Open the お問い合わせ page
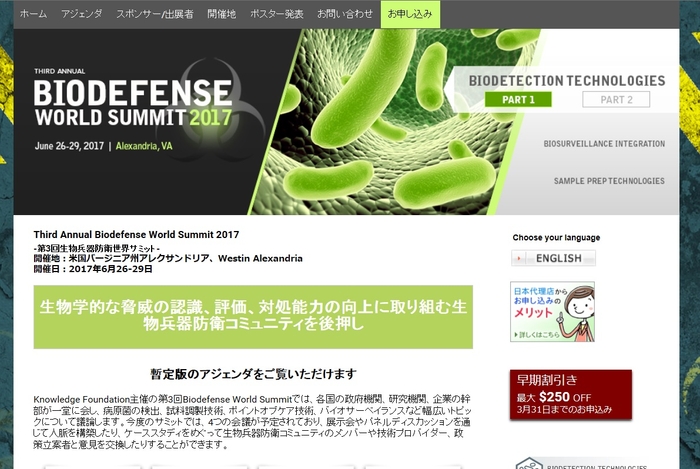Image resolution: width=700 pixels, height=469 pixels. point(345,14)
